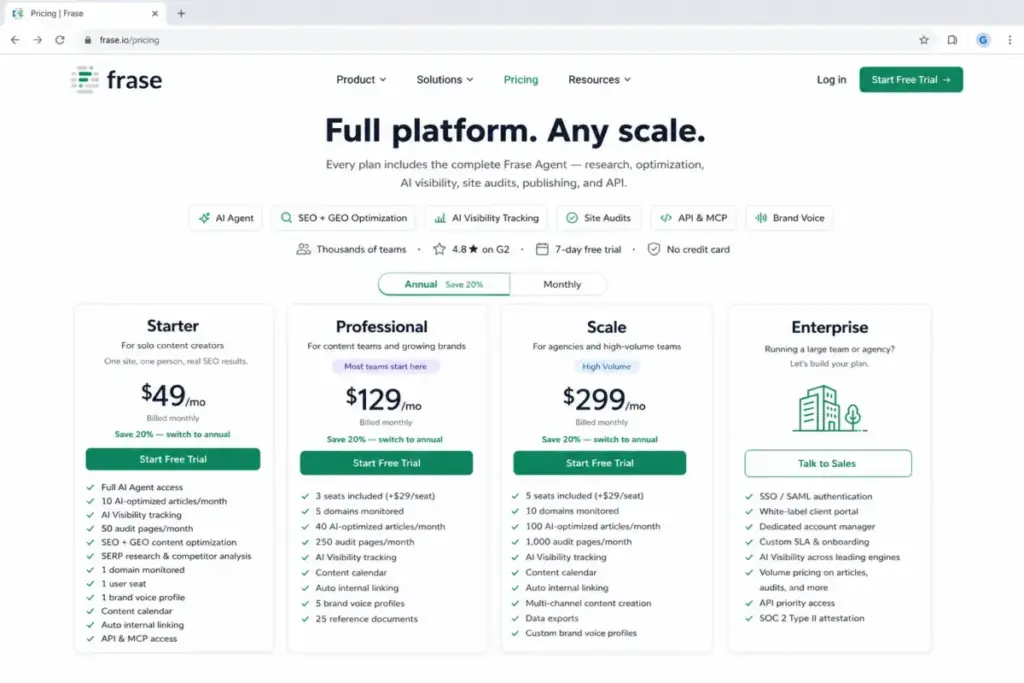The height and width of the screenshot is (683, 1024).
Task: Click the Brand Voice waveform icon
Action: 761,218
